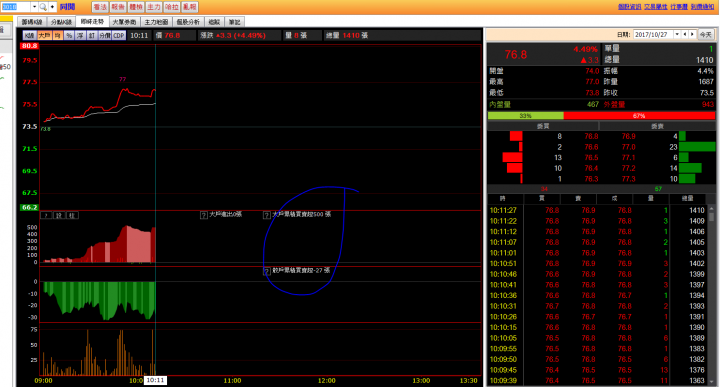Go to previous date with left arrow

tap(685, 34)
